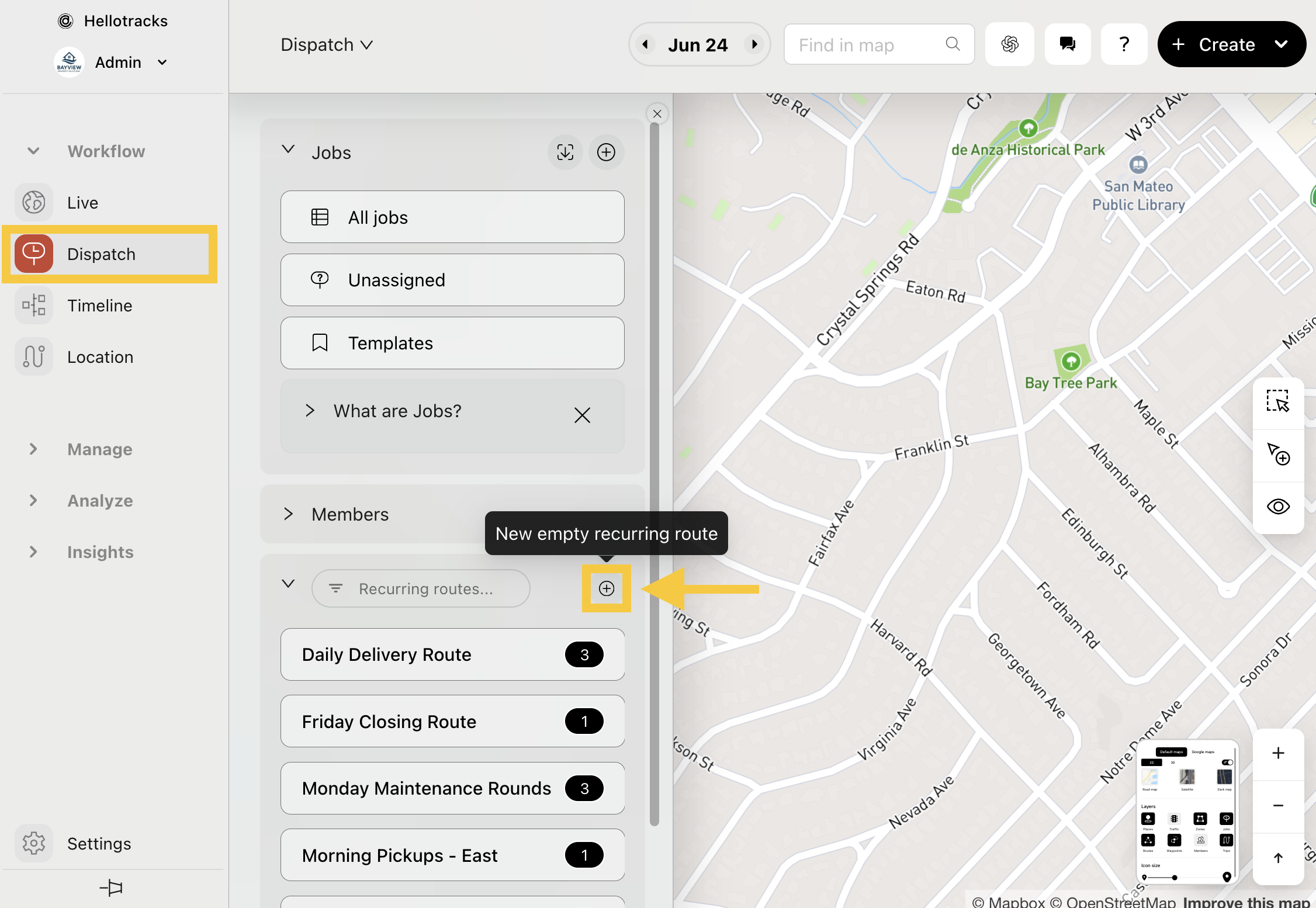Open the AI assistant icon

pos(1010,44)
